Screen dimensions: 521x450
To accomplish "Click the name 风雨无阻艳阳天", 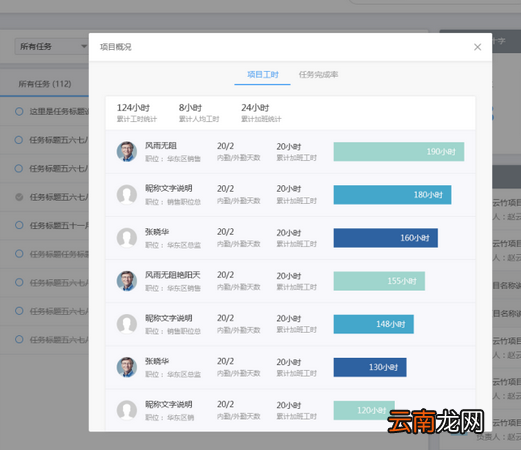I will pos(173,275).
